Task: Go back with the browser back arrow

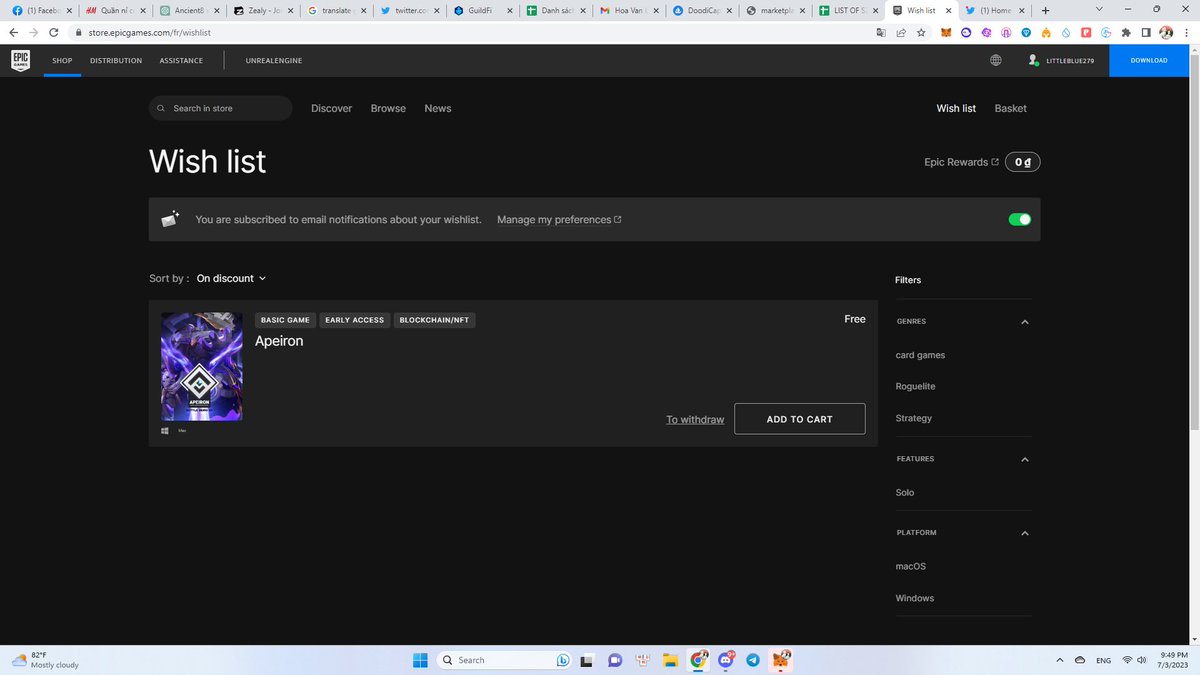Action: (x=14, y=32)
